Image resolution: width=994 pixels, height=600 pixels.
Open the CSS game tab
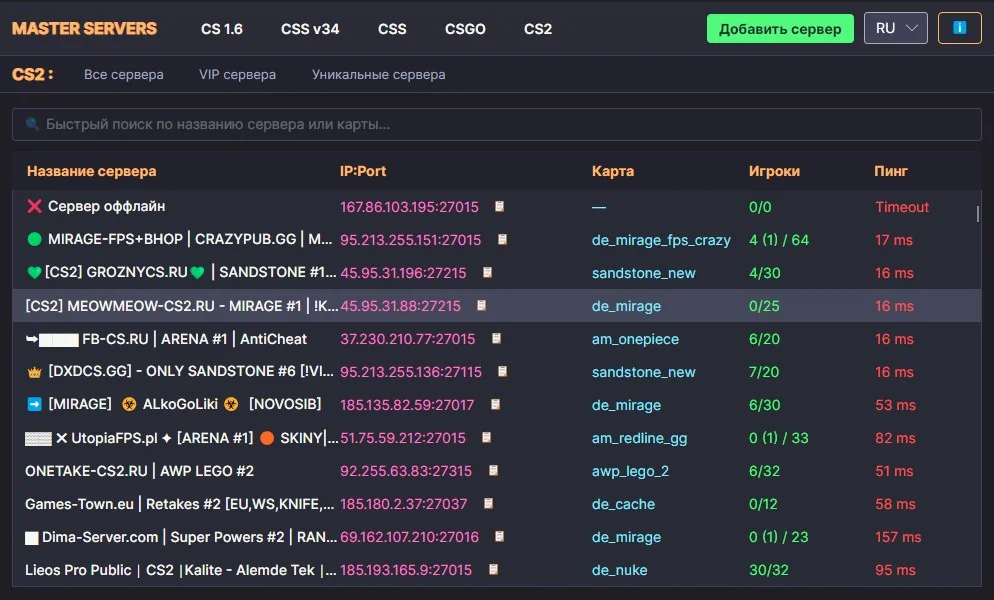[392, 29]
